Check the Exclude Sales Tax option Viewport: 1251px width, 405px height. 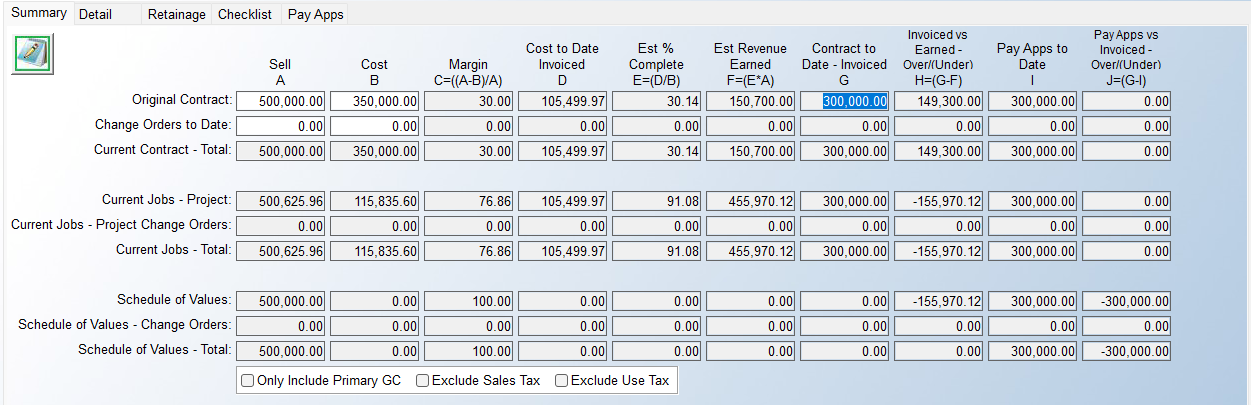[x=422, y=380]
